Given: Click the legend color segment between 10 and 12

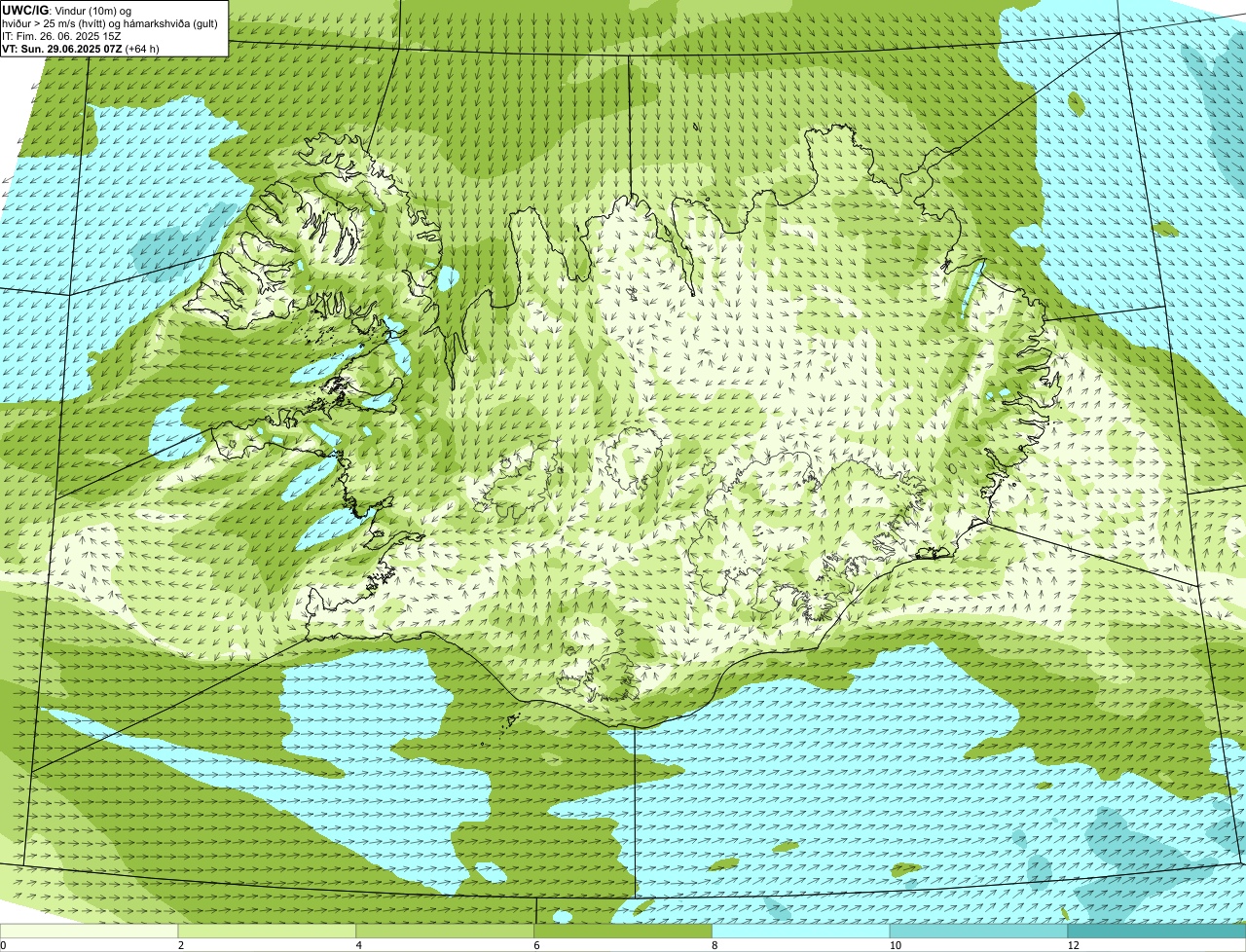Looking at the screenshot, I should 979,931.
